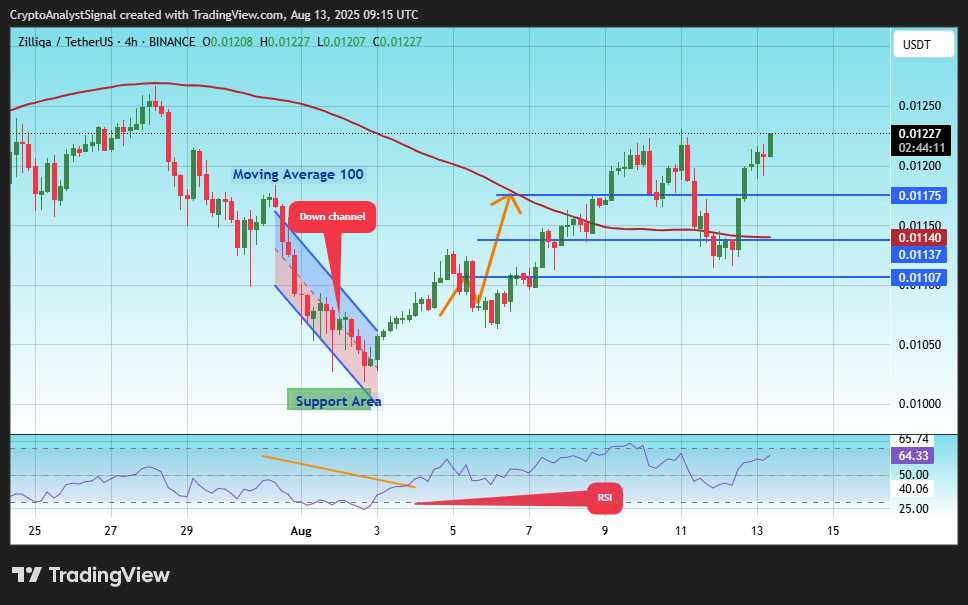Screen dimensions: 968x605
Task: Select the Moving Average 100 text label
Action: pos(298,175)
